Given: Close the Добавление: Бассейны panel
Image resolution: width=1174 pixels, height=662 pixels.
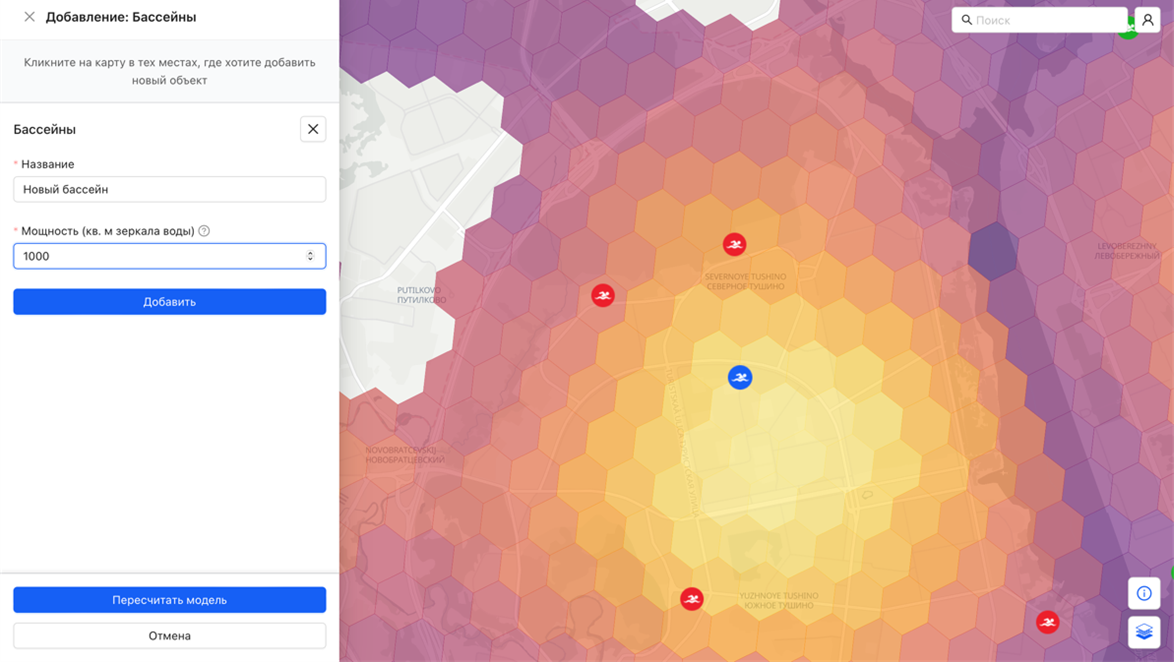Looking at the screenshot, I should tap(29, 17).
